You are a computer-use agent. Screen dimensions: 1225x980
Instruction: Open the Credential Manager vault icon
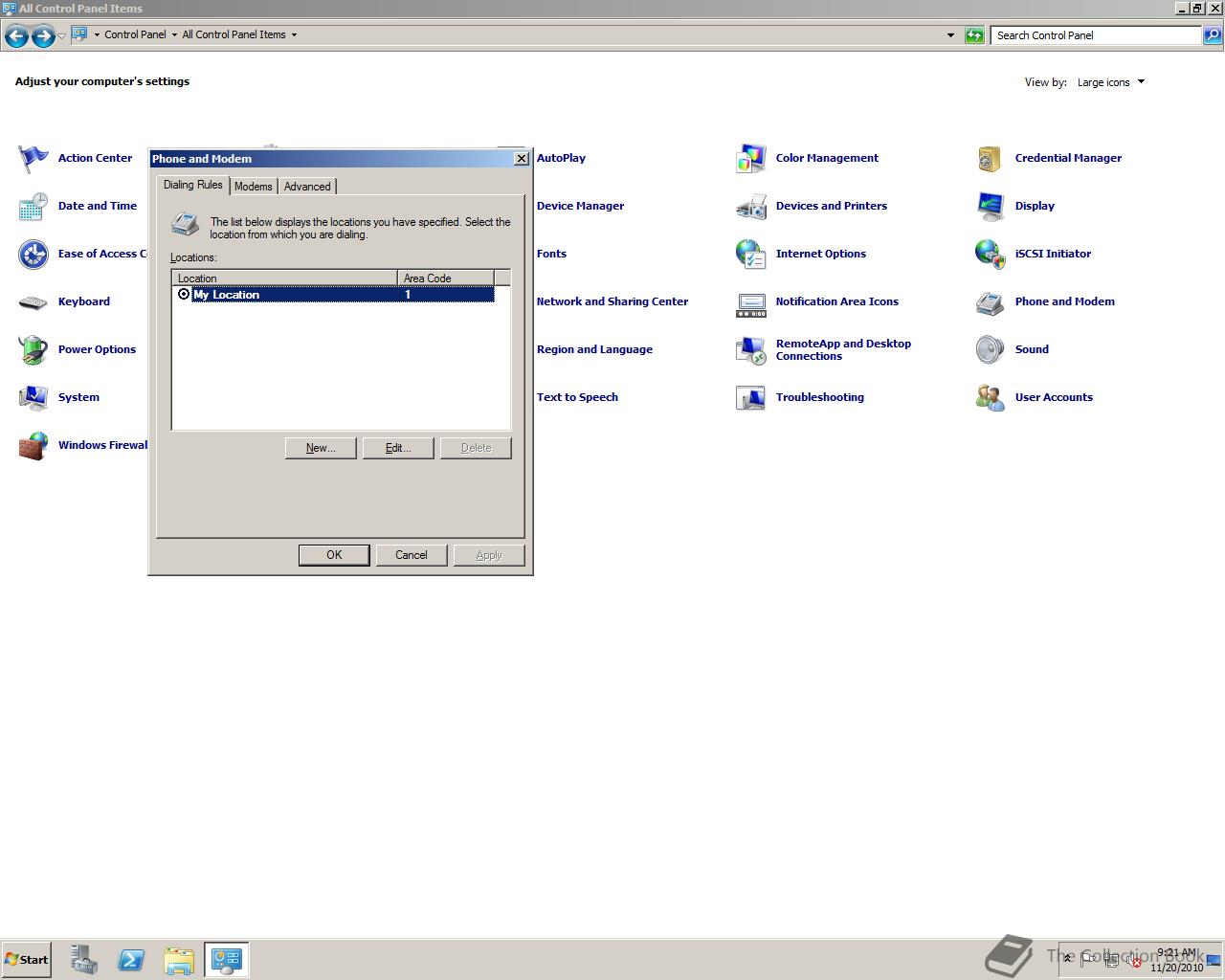(991, 159)
